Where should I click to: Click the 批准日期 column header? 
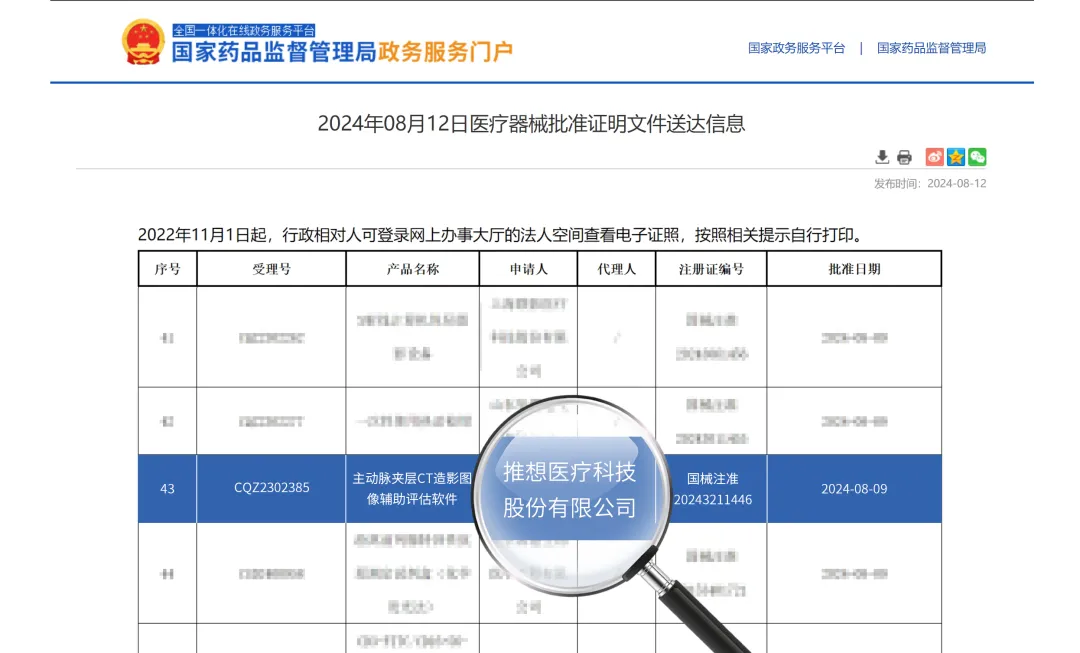pos(854,269)
